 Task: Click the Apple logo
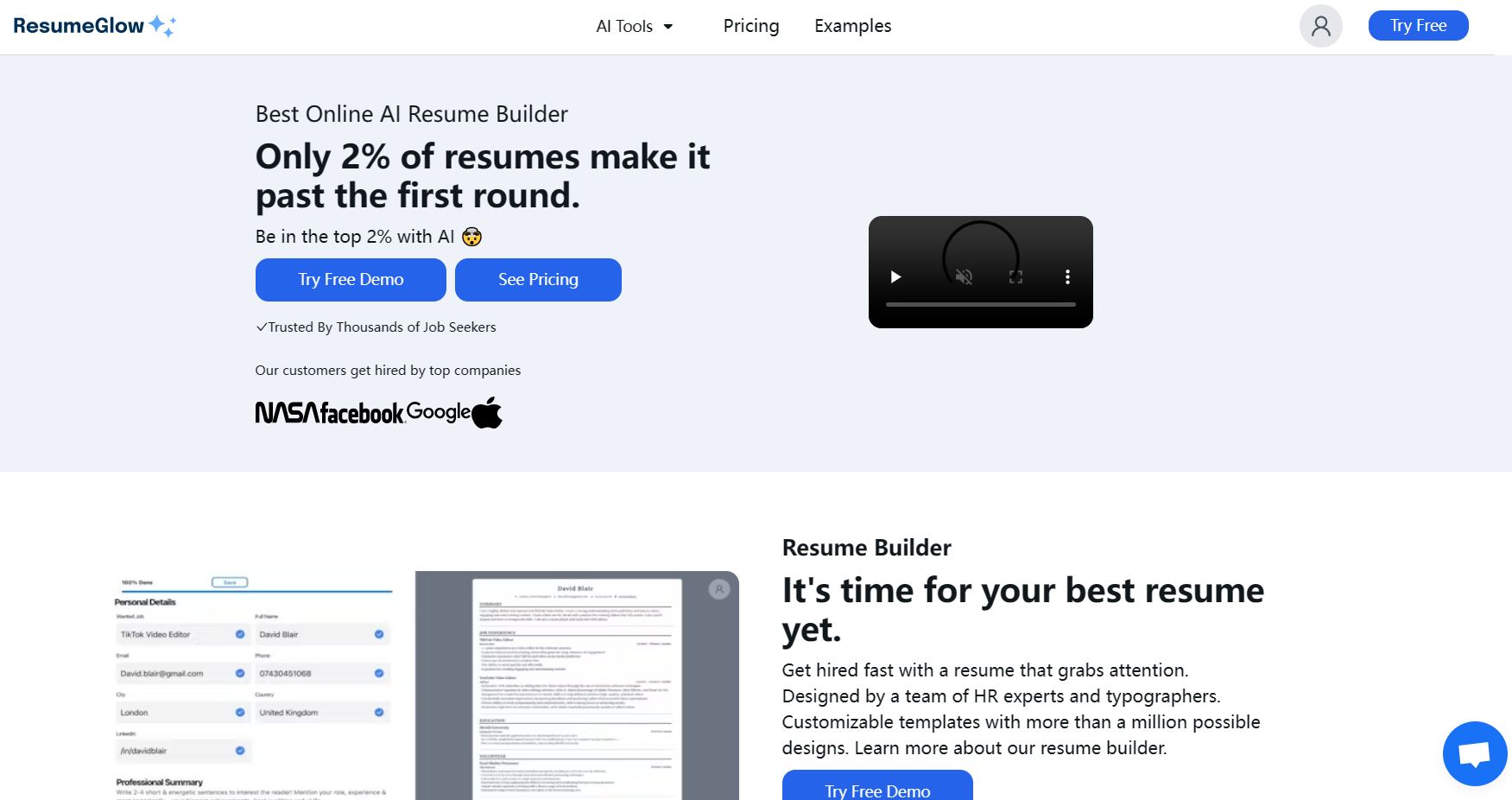488,412
